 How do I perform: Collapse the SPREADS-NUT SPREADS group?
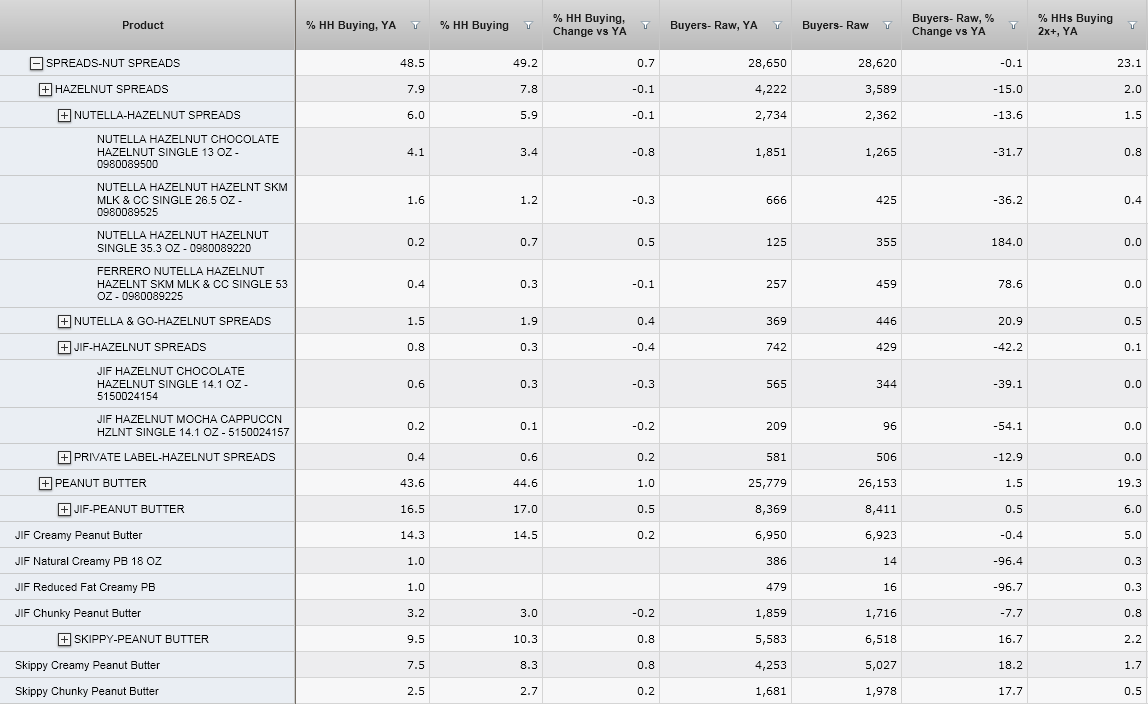coord(37,63)
